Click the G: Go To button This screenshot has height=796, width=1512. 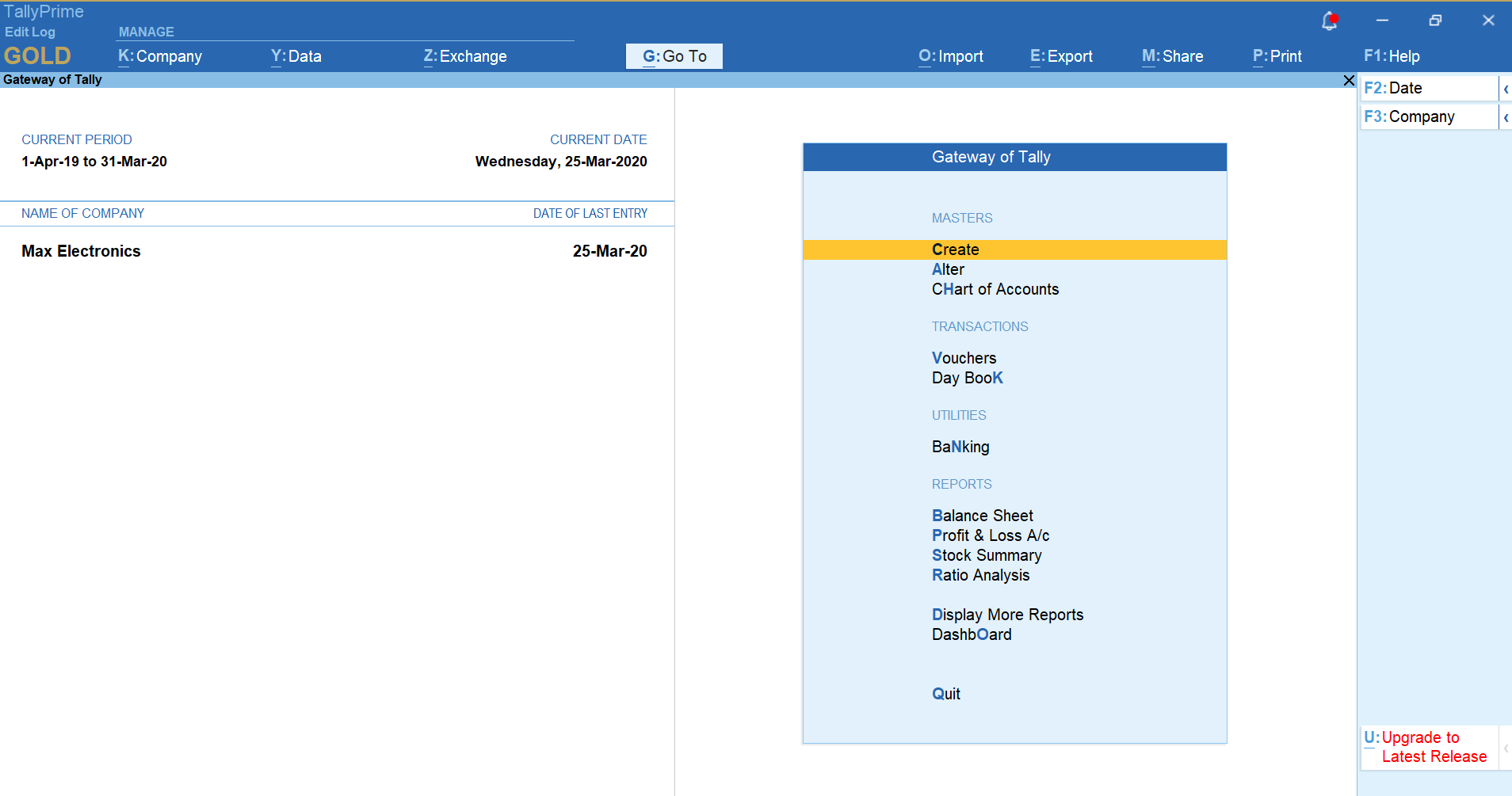[674, 56]
